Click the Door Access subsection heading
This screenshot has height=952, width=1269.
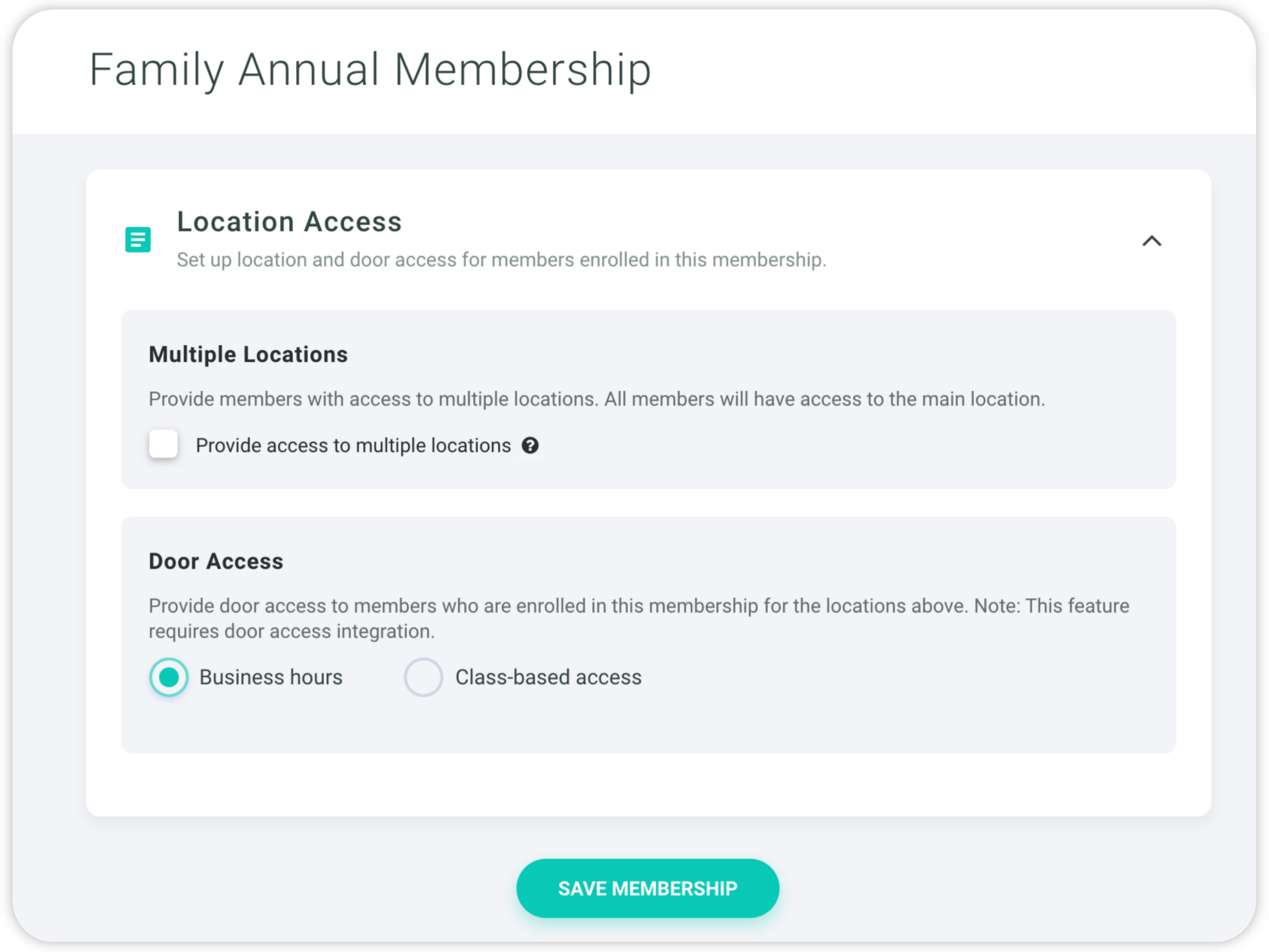(216, 561)
